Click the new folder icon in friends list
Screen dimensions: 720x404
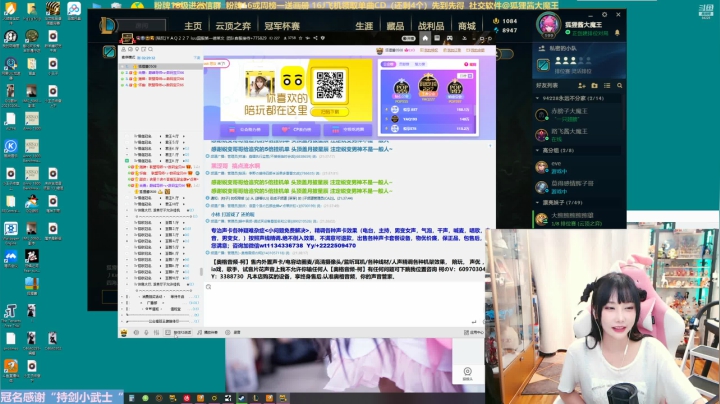594,85
